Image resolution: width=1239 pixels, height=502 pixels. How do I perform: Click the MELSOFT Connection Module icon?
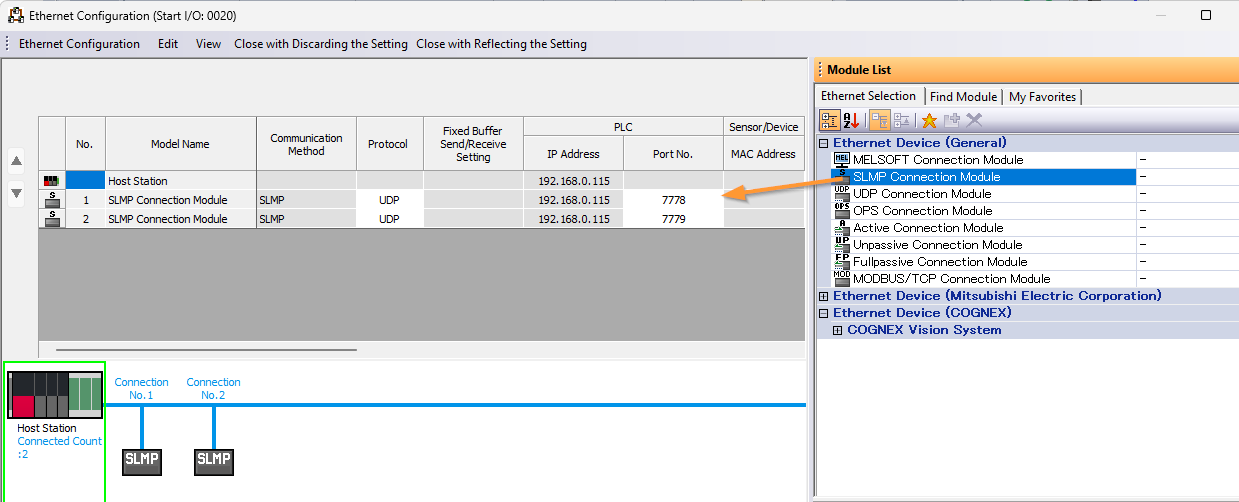click(x=841, y=160)
